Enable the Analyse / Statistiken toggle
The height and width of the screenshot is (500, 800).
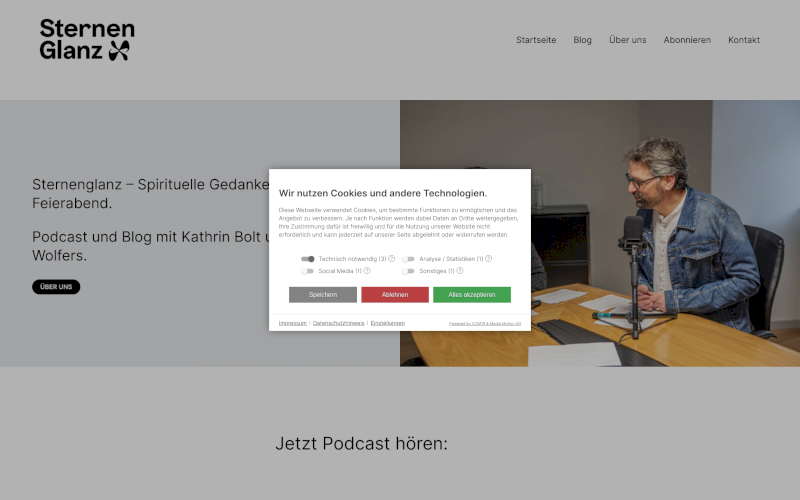408,259
